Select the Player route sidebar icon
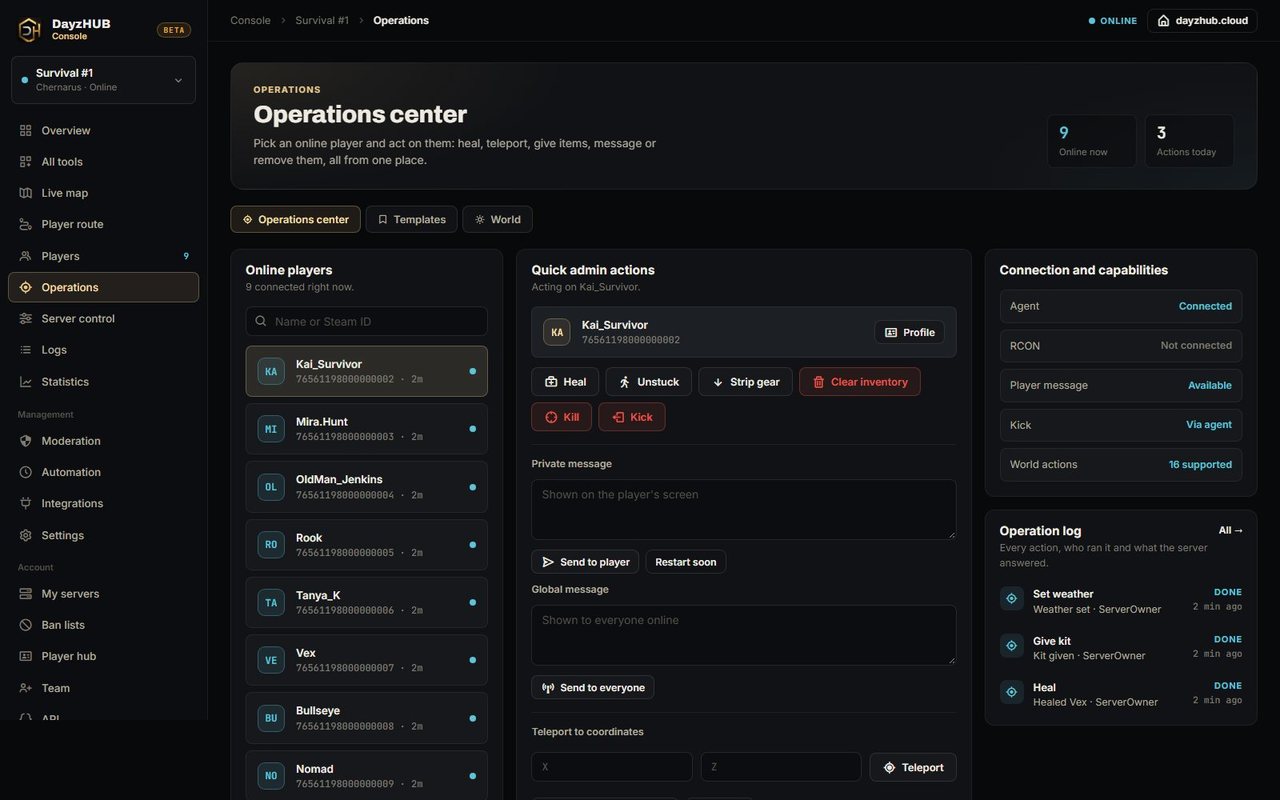 (26, 224)
